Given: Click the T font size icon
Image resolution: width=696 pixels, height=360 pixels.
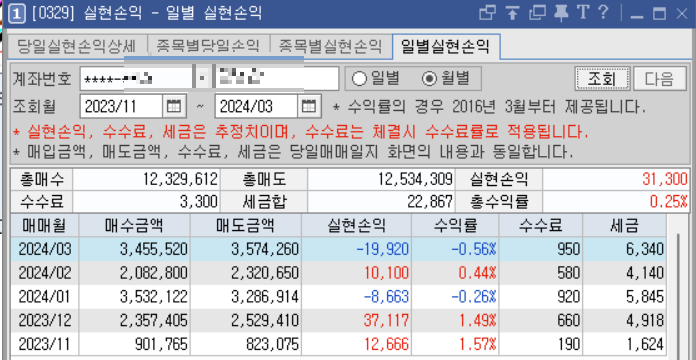Looking at the screenshot, I should (x=583, y=13).
